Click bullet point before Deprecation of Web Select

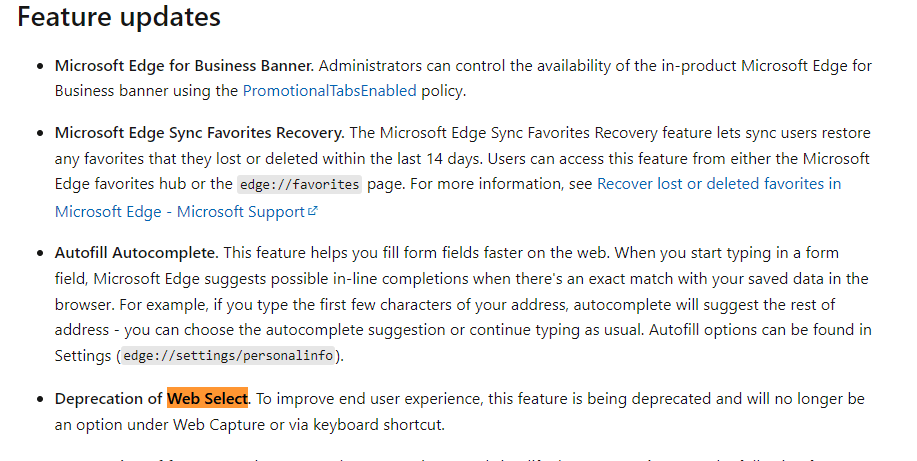point(39,399)
